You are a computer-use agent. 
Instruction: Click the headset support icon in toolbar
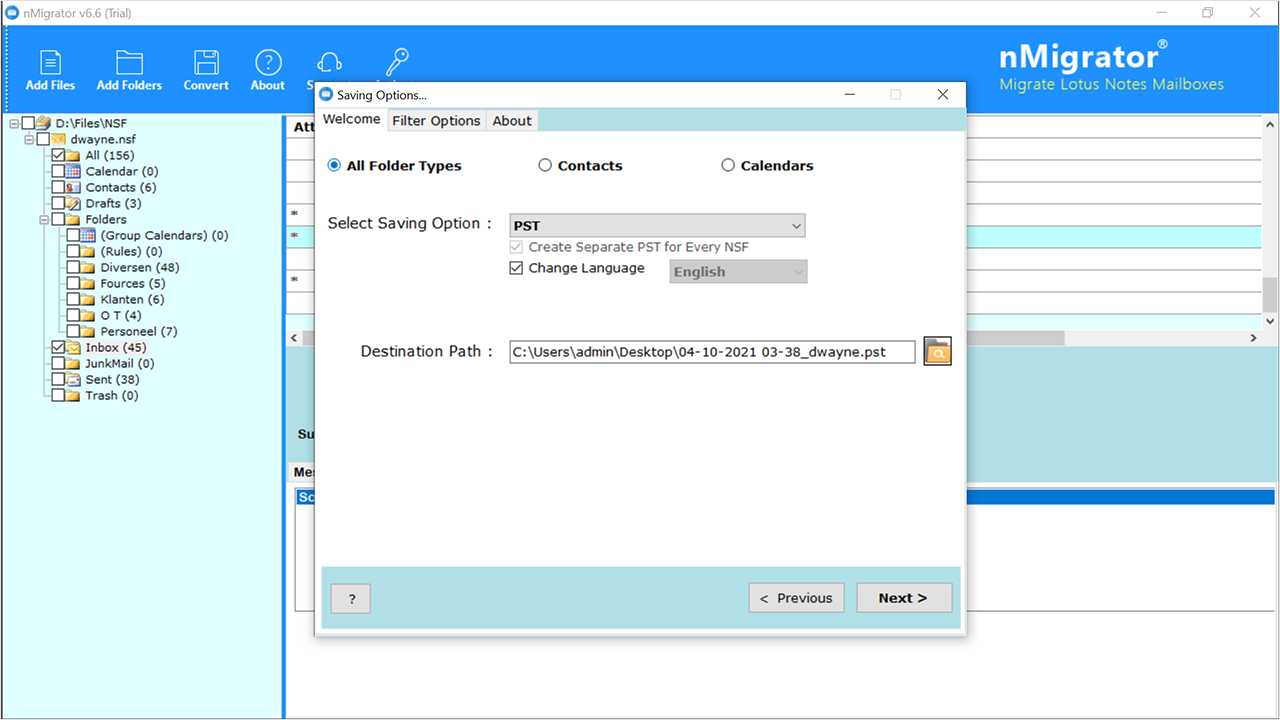[329, 62]
